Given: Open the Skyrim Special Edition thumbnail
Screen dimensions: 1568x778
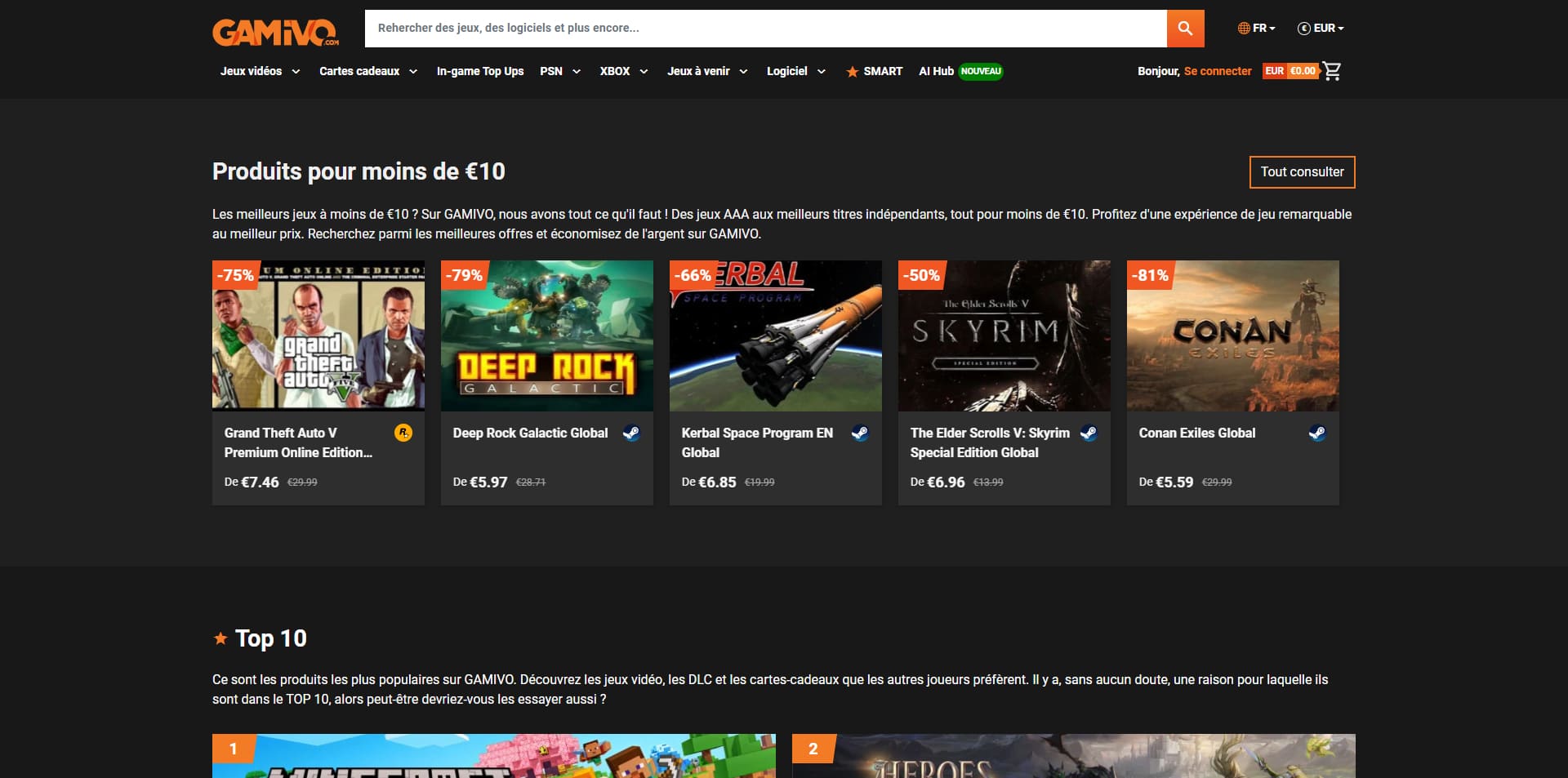Looking at the screenshot, I should tap(1004, 336).
